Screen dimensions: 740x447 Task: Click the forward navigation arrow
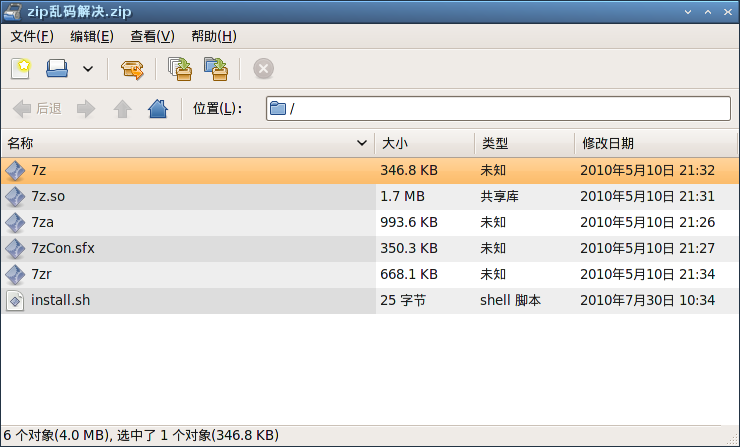coord(86,109)
